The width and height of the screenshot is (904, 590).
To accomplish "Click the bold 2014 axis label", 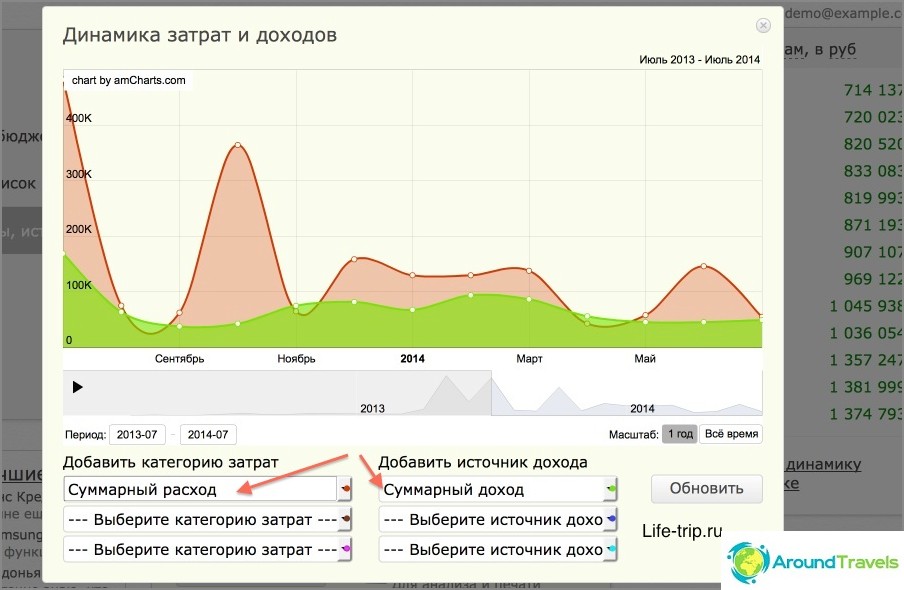I will [x=412, y=359].
